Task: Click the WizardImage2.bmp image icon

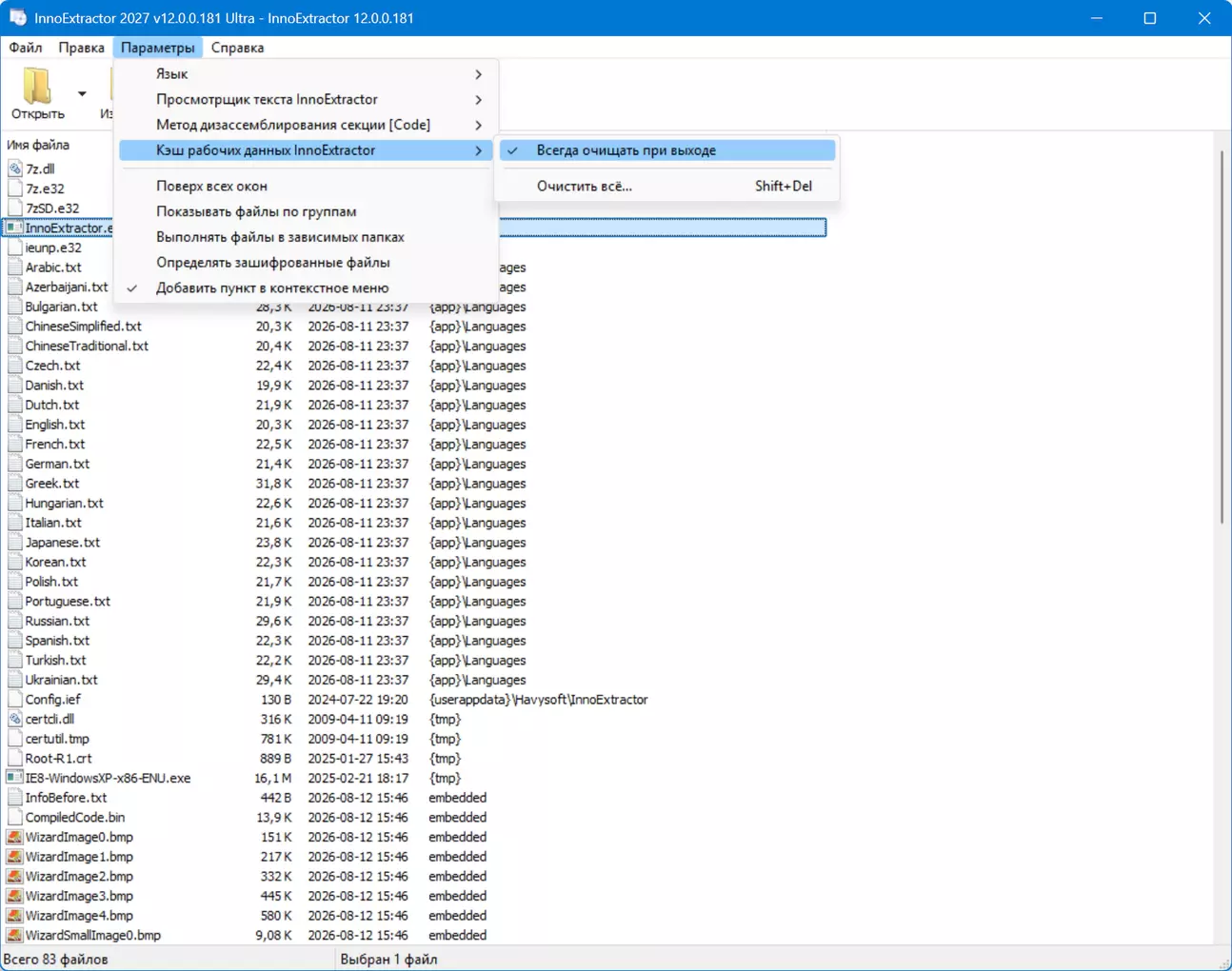Action: tap(14, 876)
